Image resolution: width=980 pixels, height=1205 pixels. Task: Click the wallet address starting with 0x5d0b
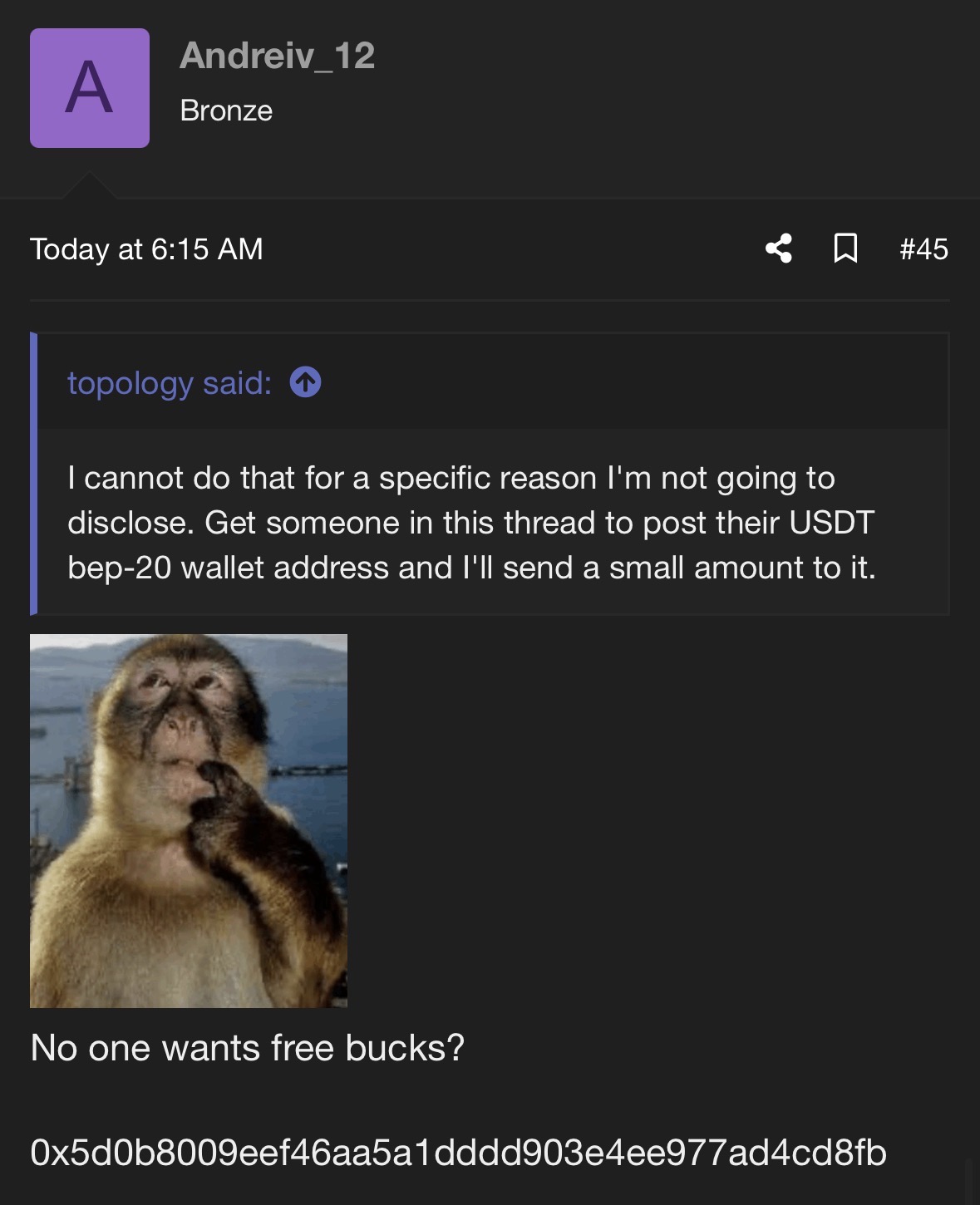click(x=458, y=1153)
